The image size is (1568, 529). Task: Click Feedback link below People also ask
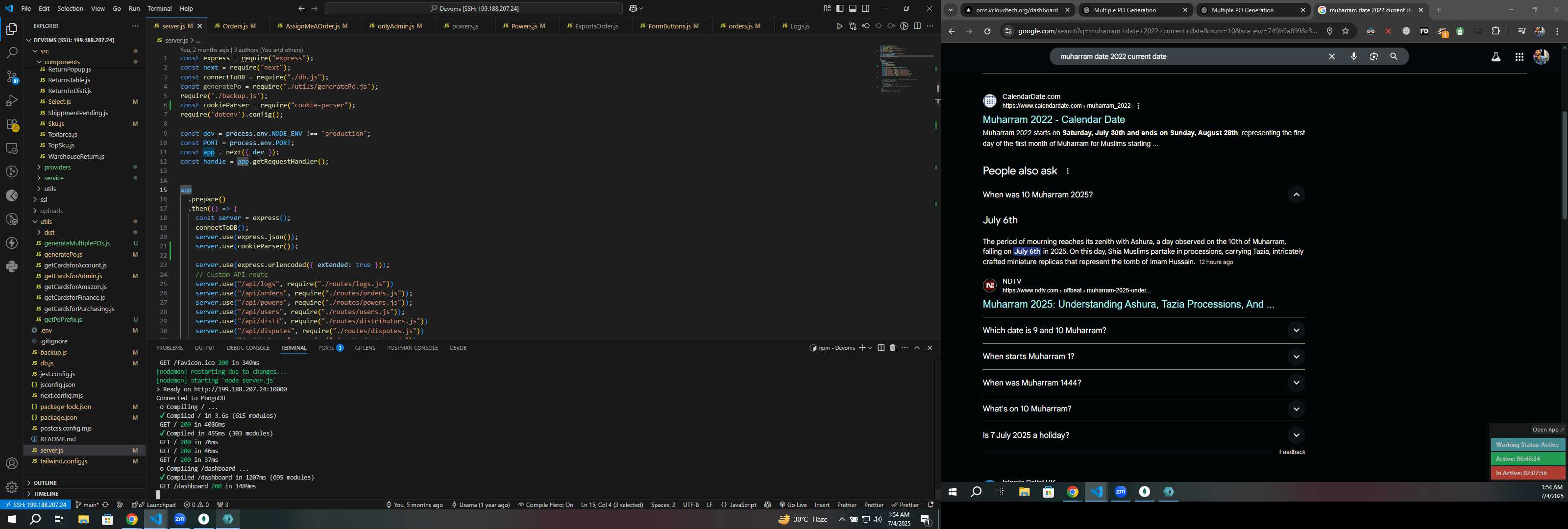pyautogui.click(x=1292, y=452)
